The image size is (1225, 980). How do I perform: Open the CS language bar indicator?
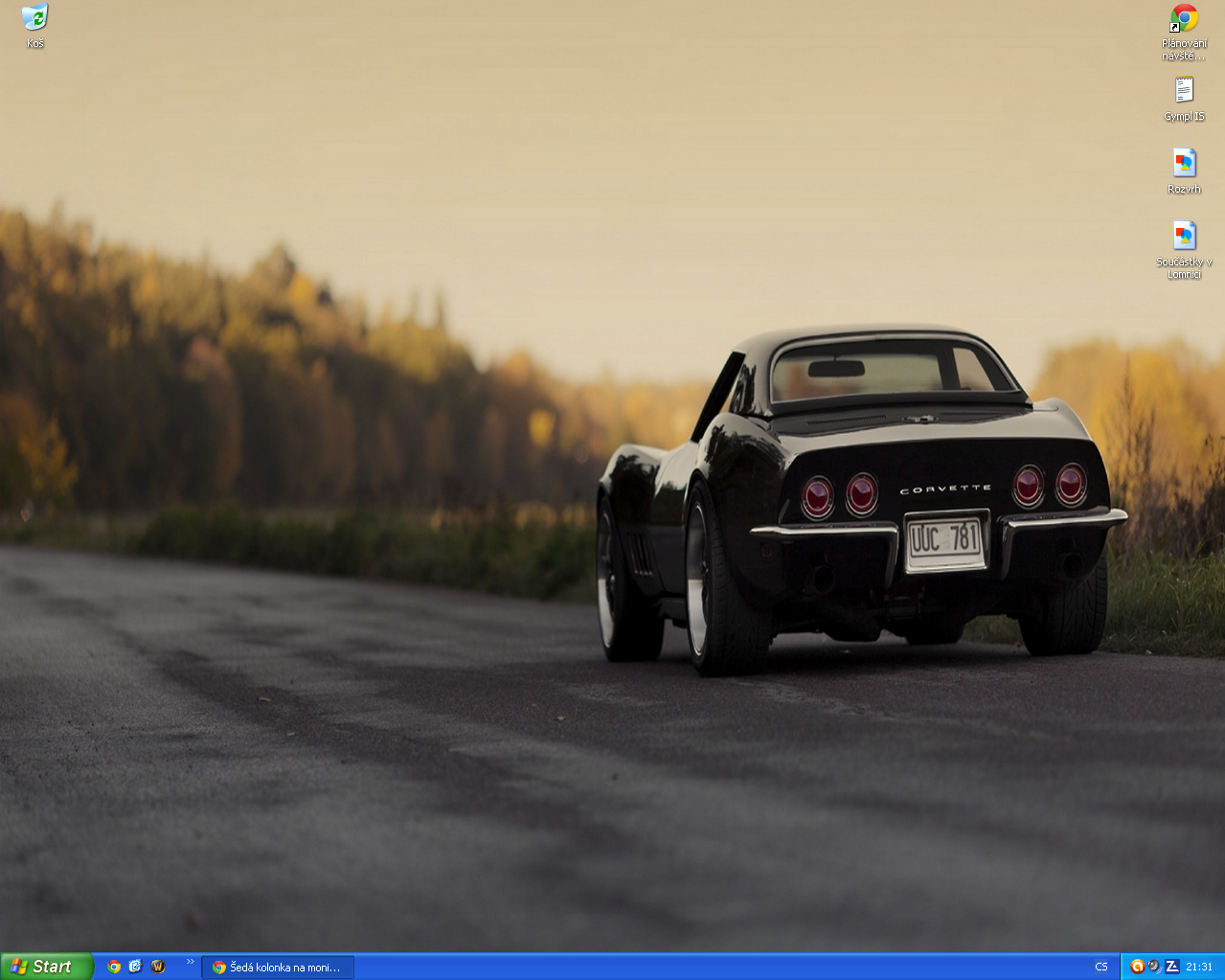click(1101, 968)
